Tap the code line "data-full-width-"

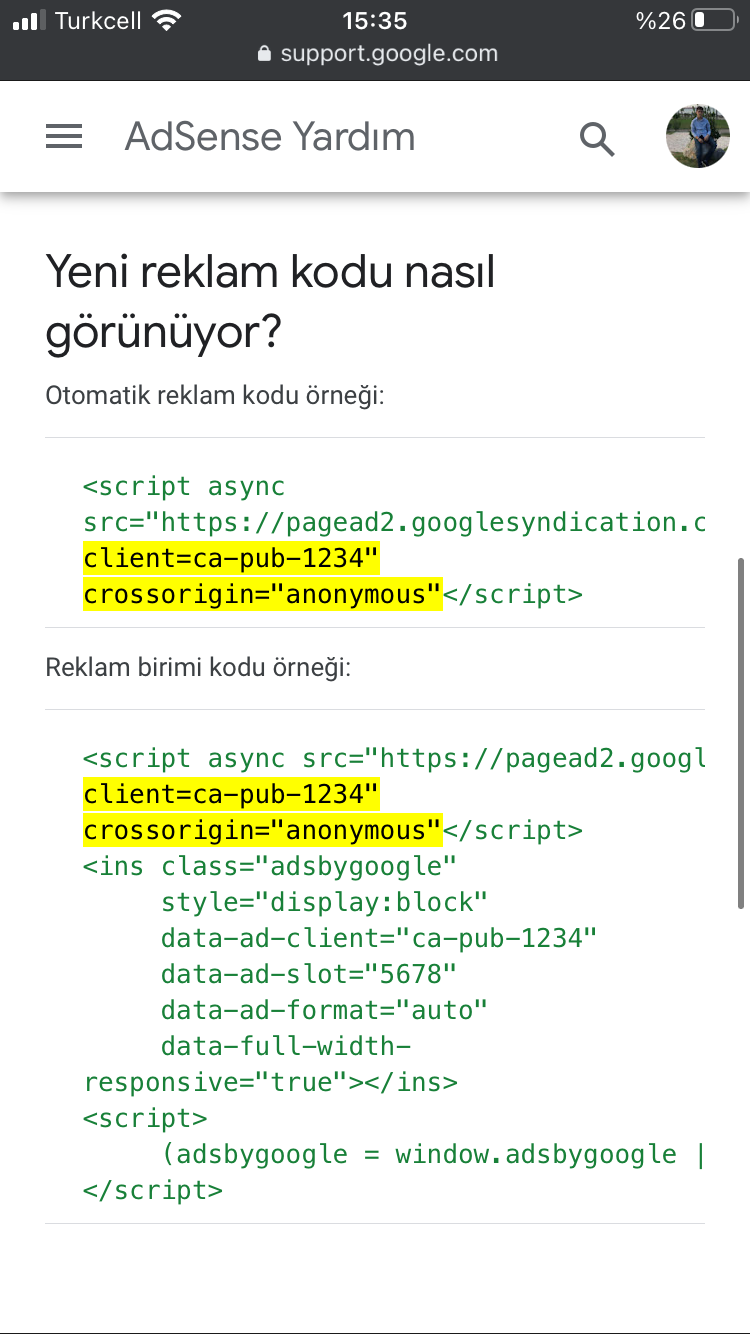coord(286,1046)
